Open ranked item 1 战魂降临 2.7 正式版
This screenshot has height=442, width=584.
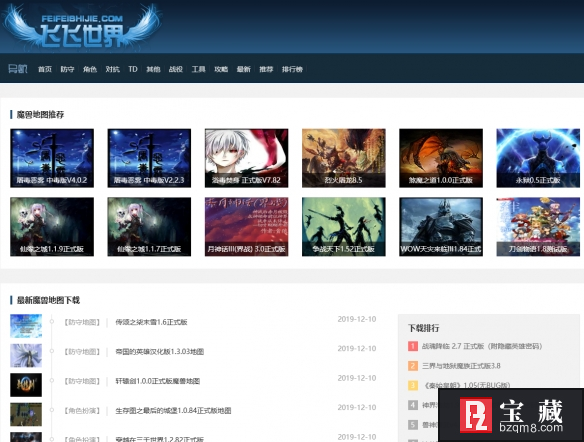tap(482, 346)
